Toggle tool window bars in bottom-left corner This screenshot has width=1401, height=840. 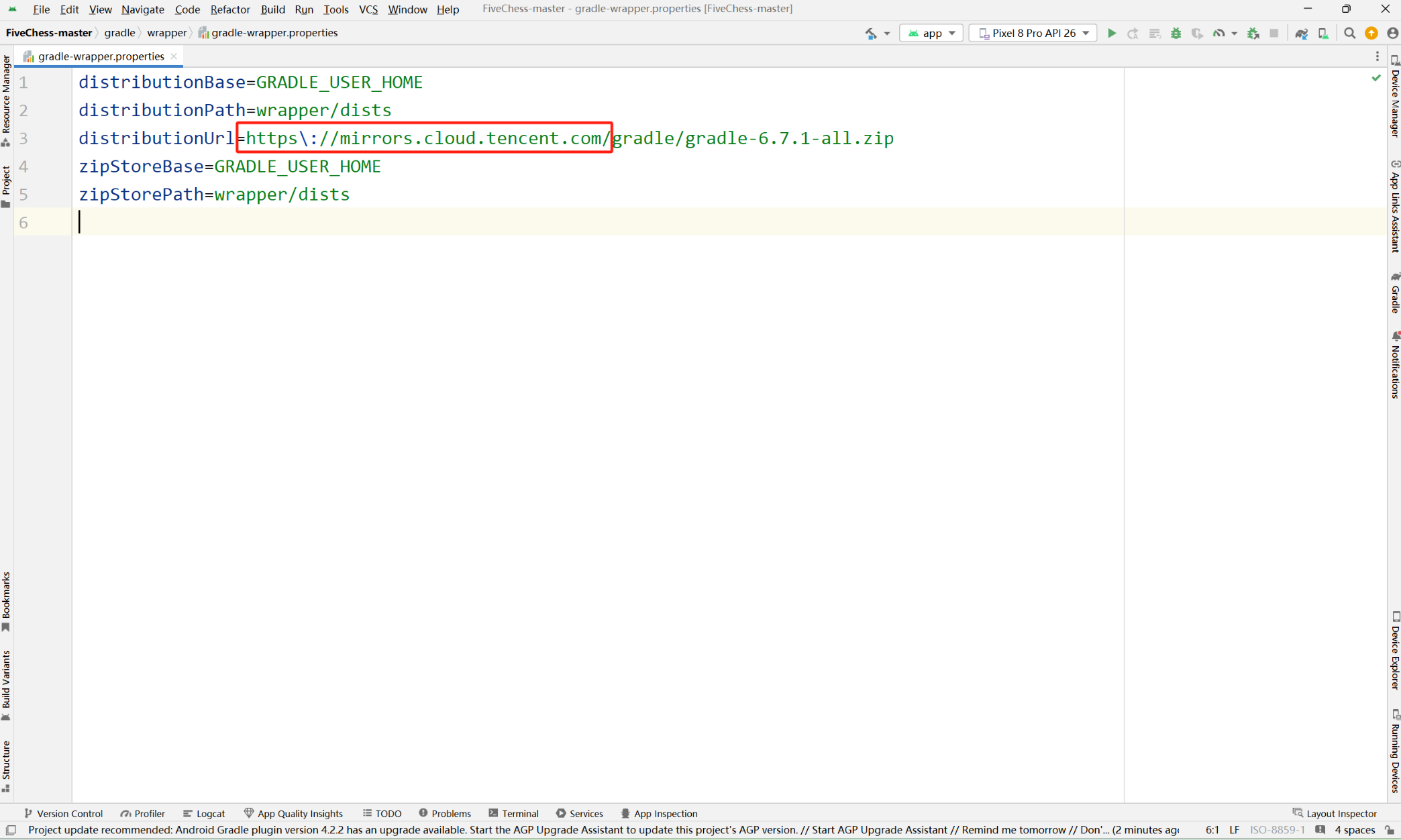point(11,830)
